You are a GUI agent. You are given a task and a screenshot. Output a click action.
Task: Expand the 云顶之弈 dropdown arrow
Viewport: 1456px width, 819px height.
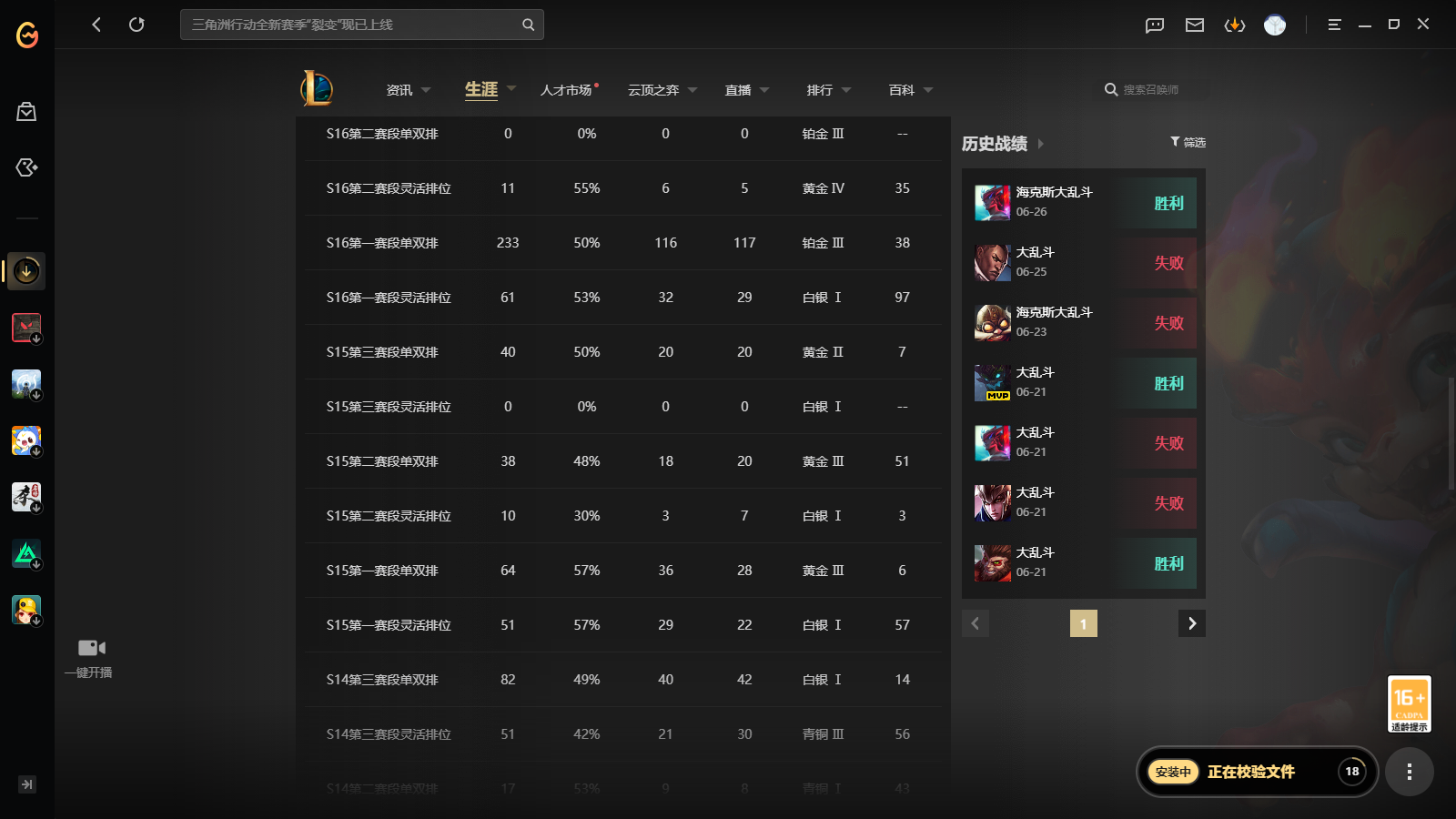click(x=693, y=90)
